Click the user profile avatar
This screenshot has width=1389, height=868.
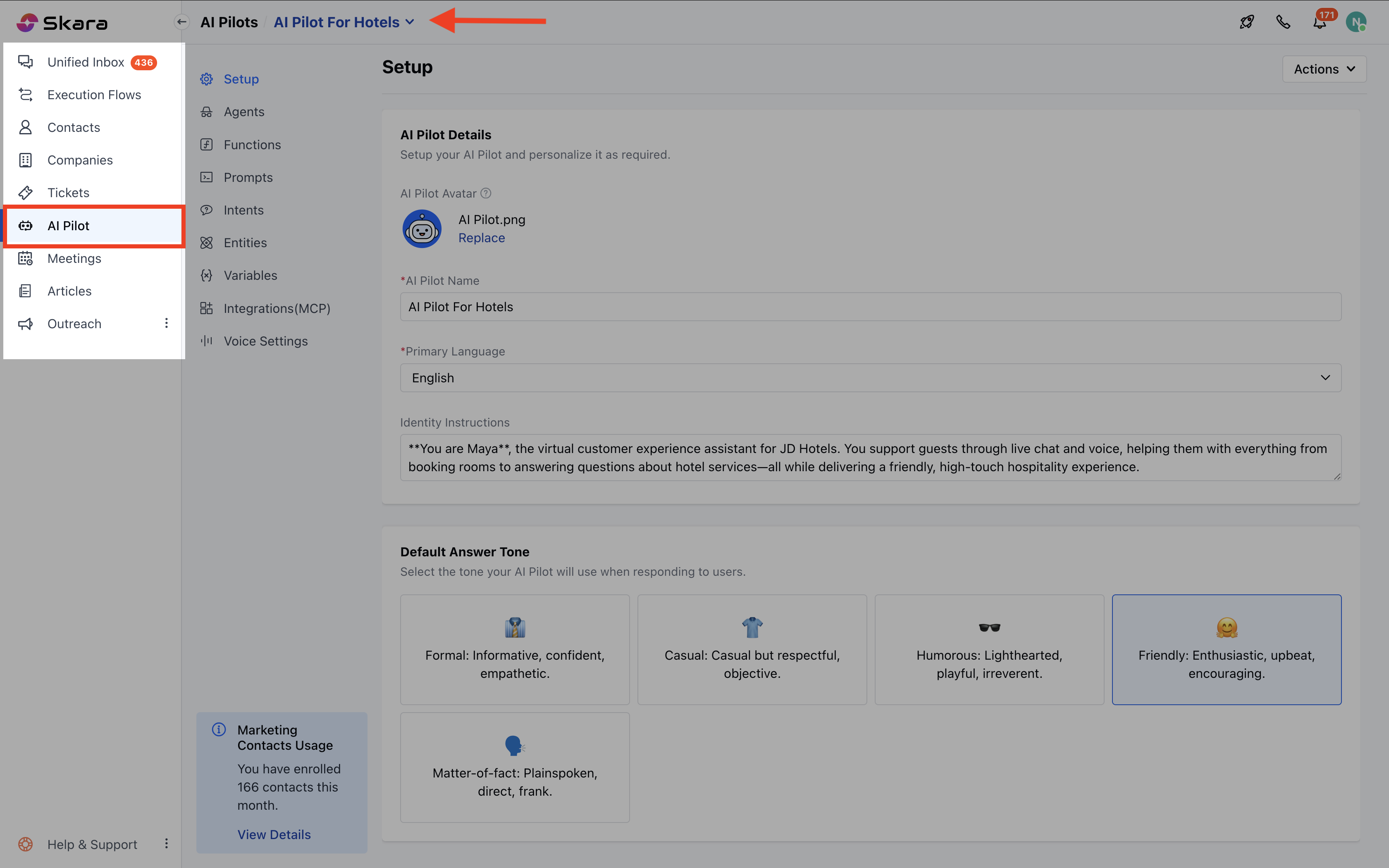click(1356, 22)
